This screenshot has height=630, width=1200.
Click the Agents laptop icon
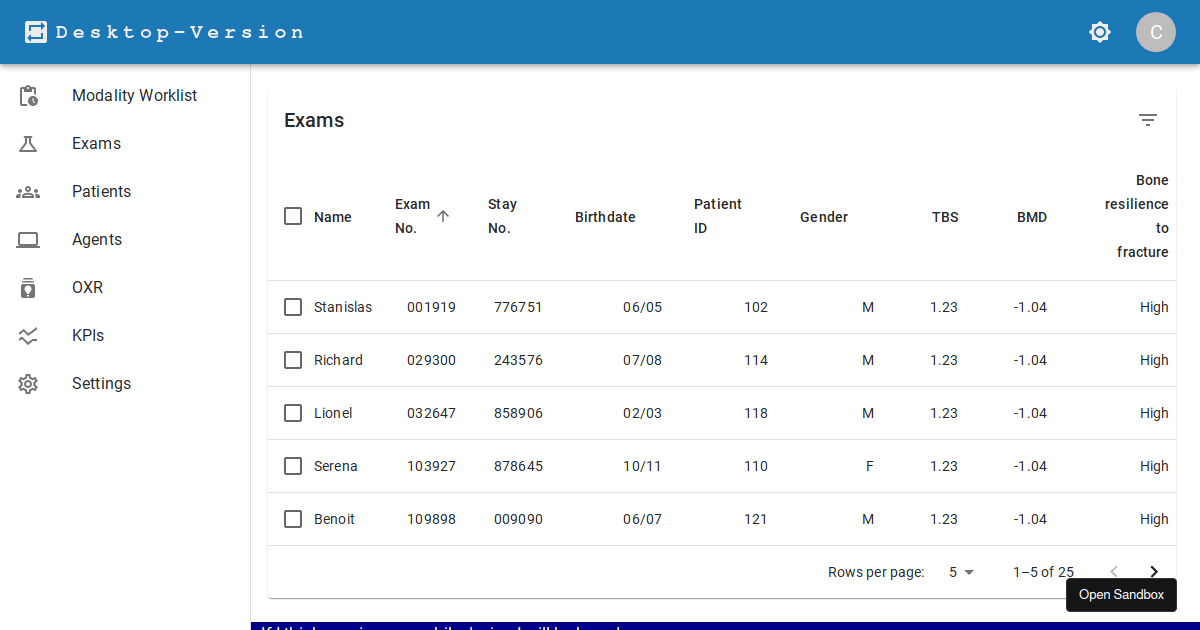pyautogui.click(x=28, y=240)
